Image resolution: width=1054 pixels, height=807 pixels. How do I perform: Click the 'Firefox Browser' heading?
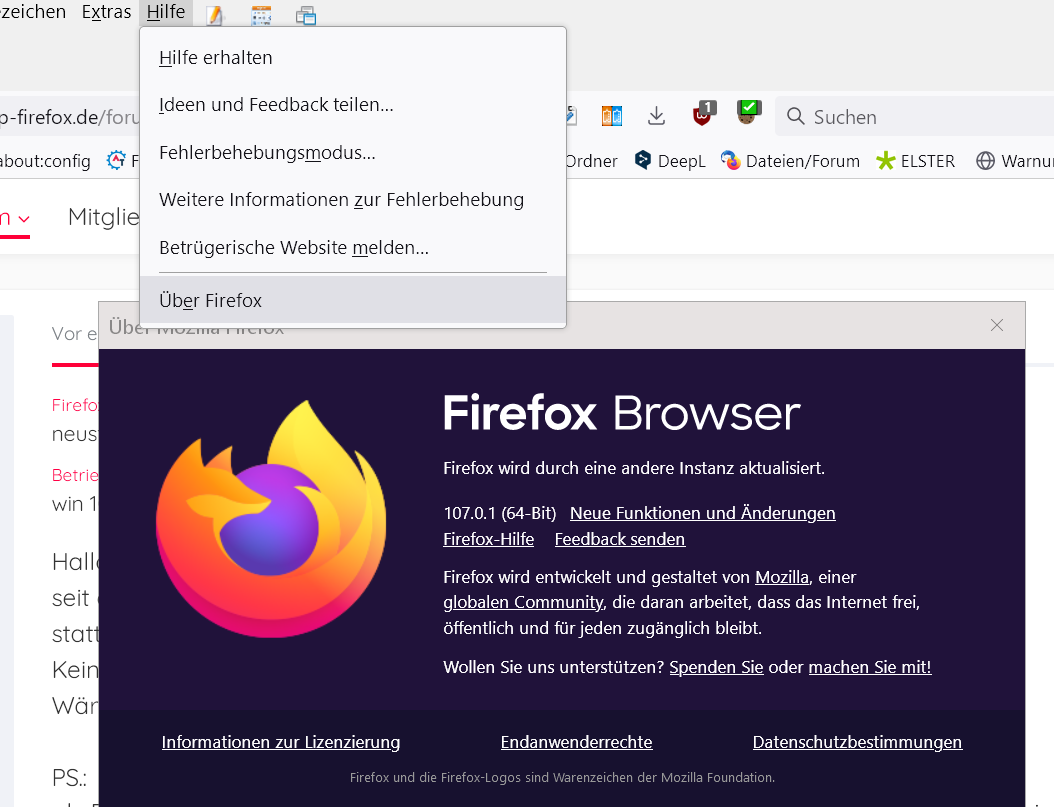622,413
